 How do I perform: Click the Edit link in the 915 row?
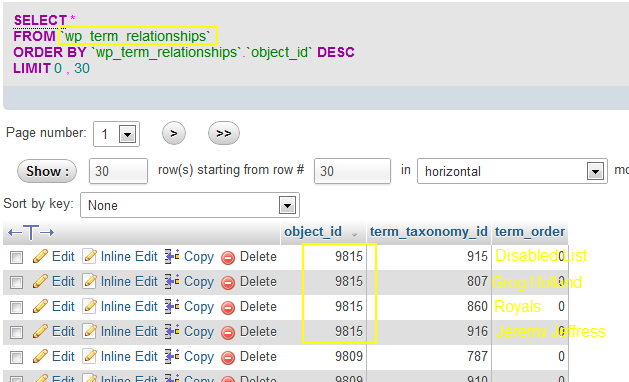point(63,256)
